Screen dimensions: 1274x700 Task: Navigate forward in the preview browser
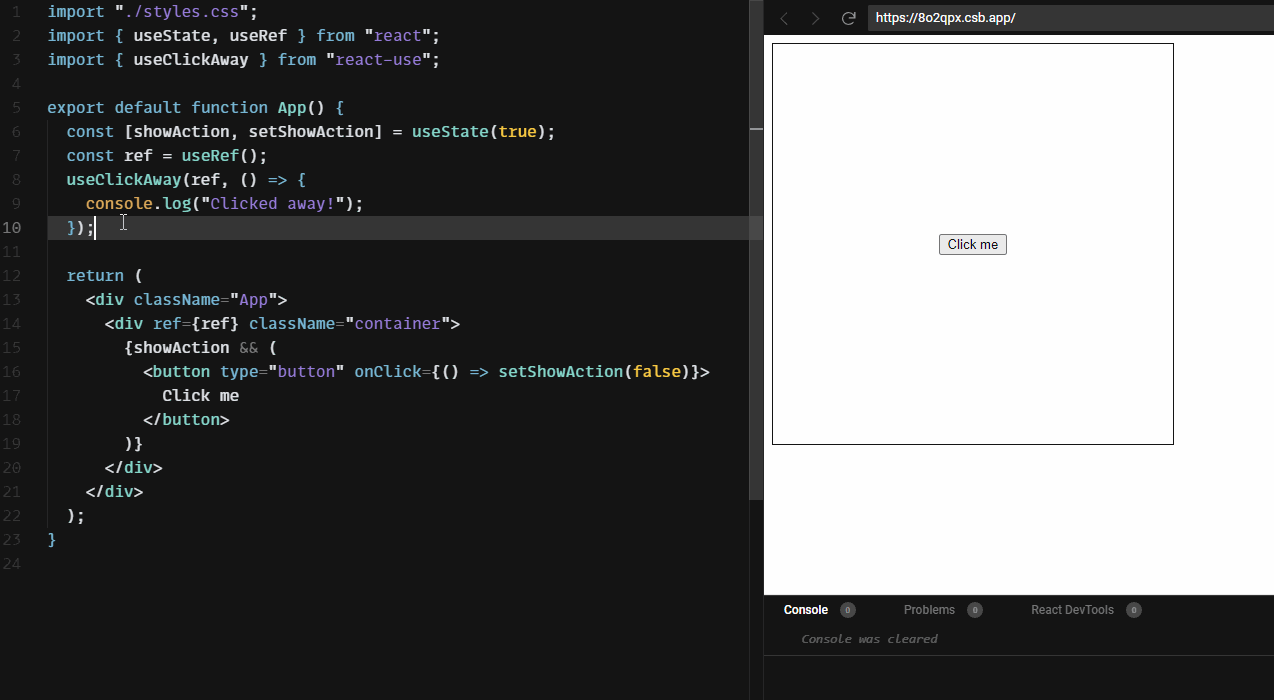[x=816, y=17]
